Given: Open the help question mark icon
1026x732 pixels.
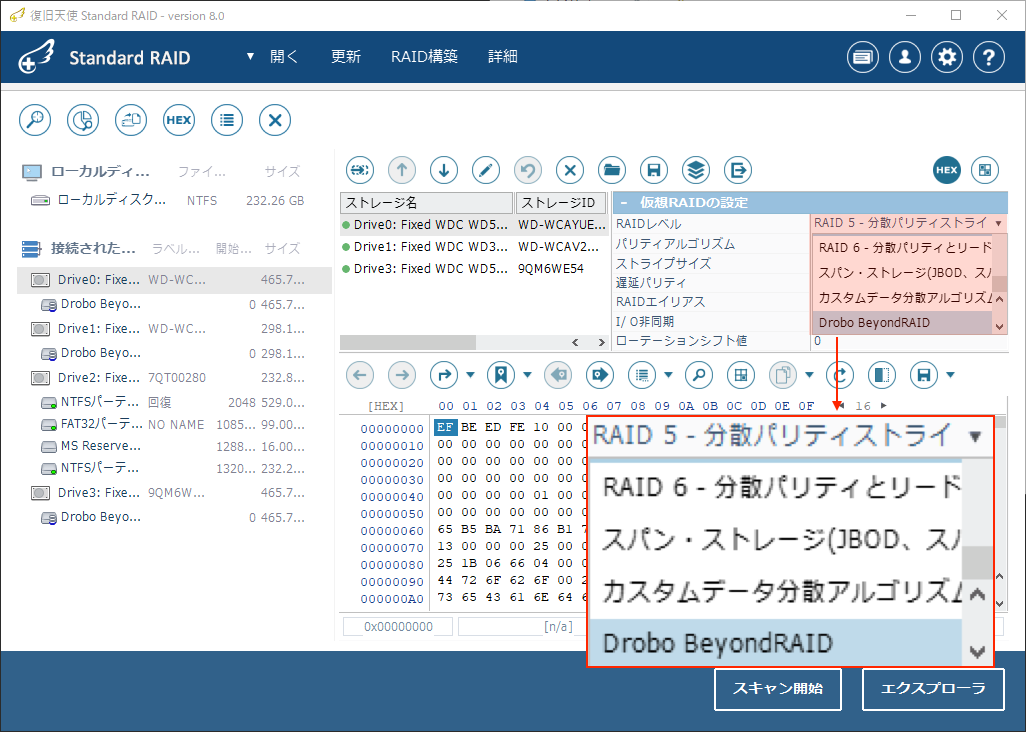Looking at the screenshot, I should point(989,58).
